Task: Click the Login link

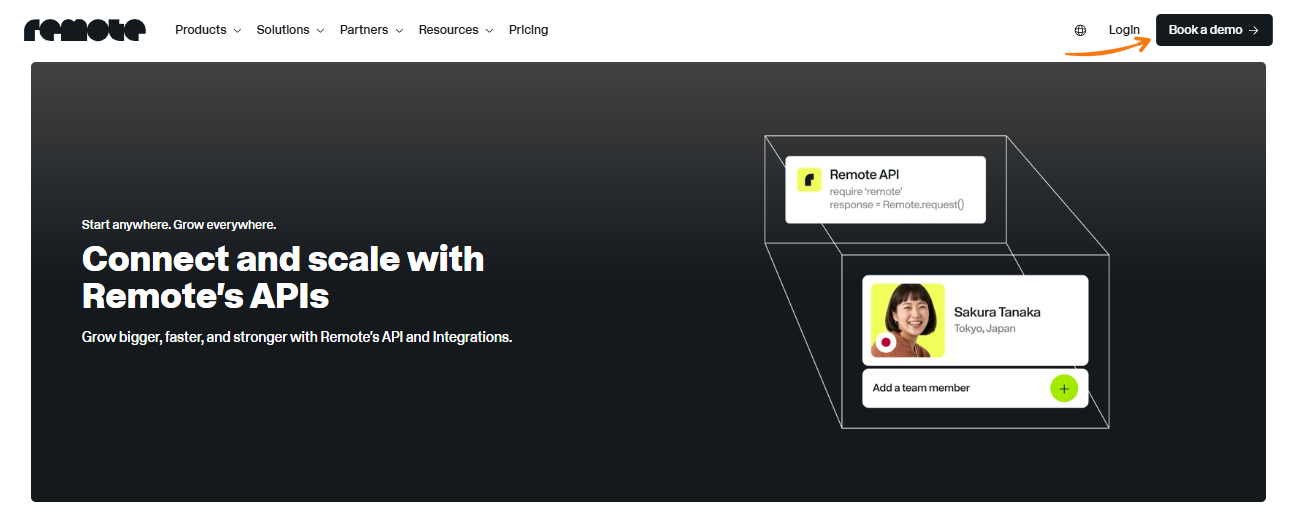Action: (1124, 30)
